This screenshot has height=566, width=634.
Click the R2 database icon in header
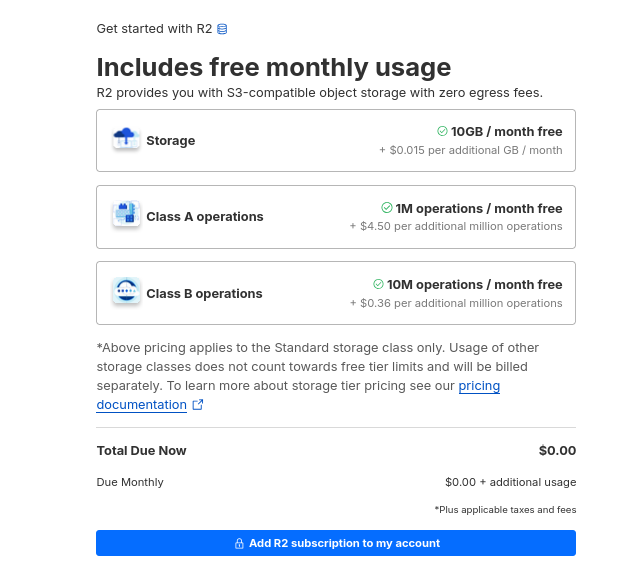pyautogui.click(x=222, y=29)
